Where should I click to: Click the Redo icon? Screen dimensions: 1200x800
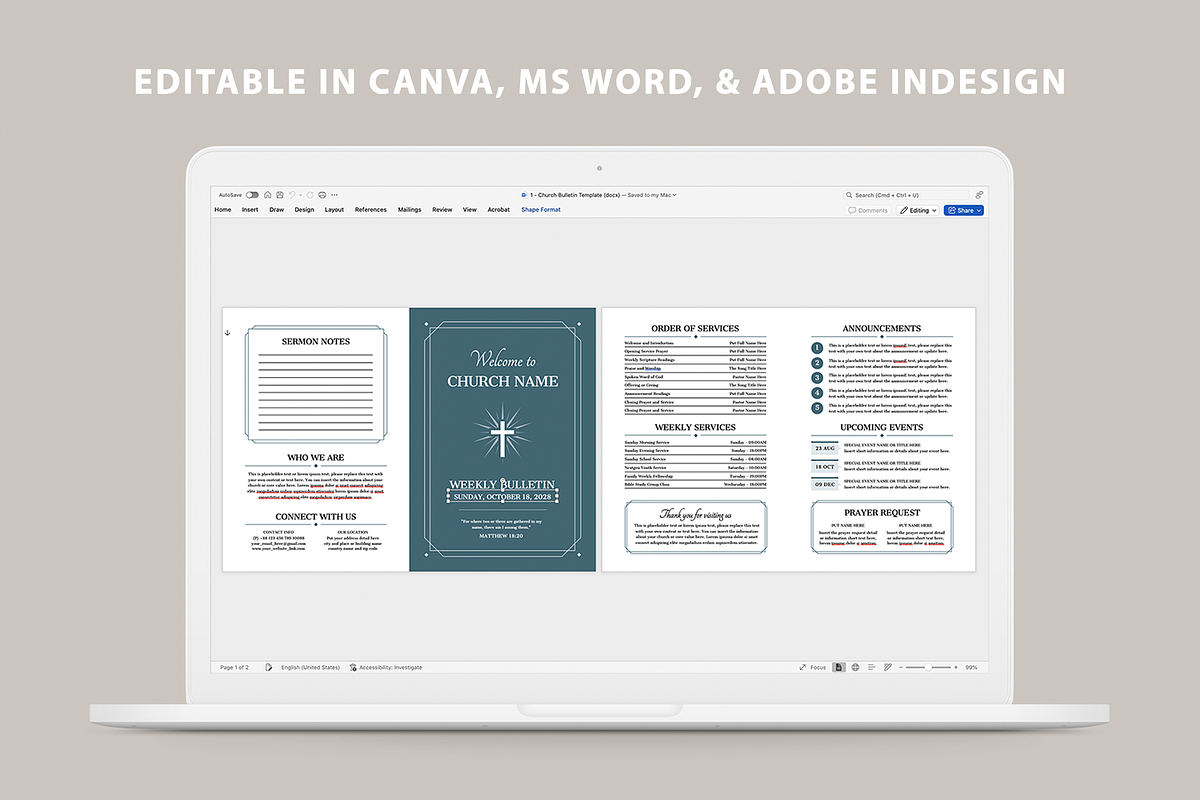310,195
